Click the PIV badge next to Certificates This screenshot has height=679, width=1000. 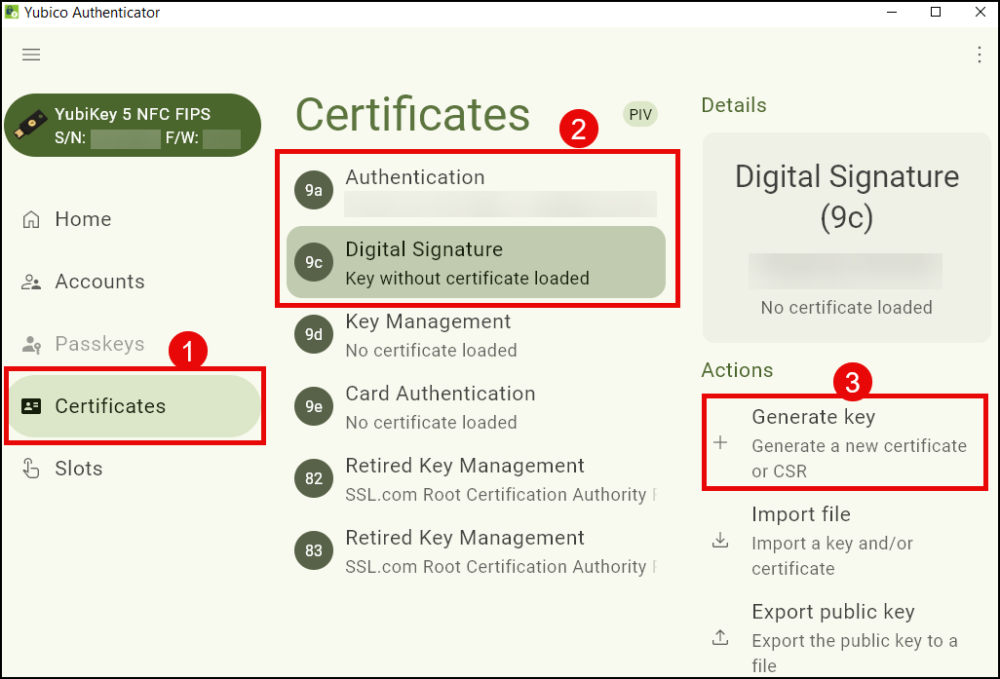(640, 114)
